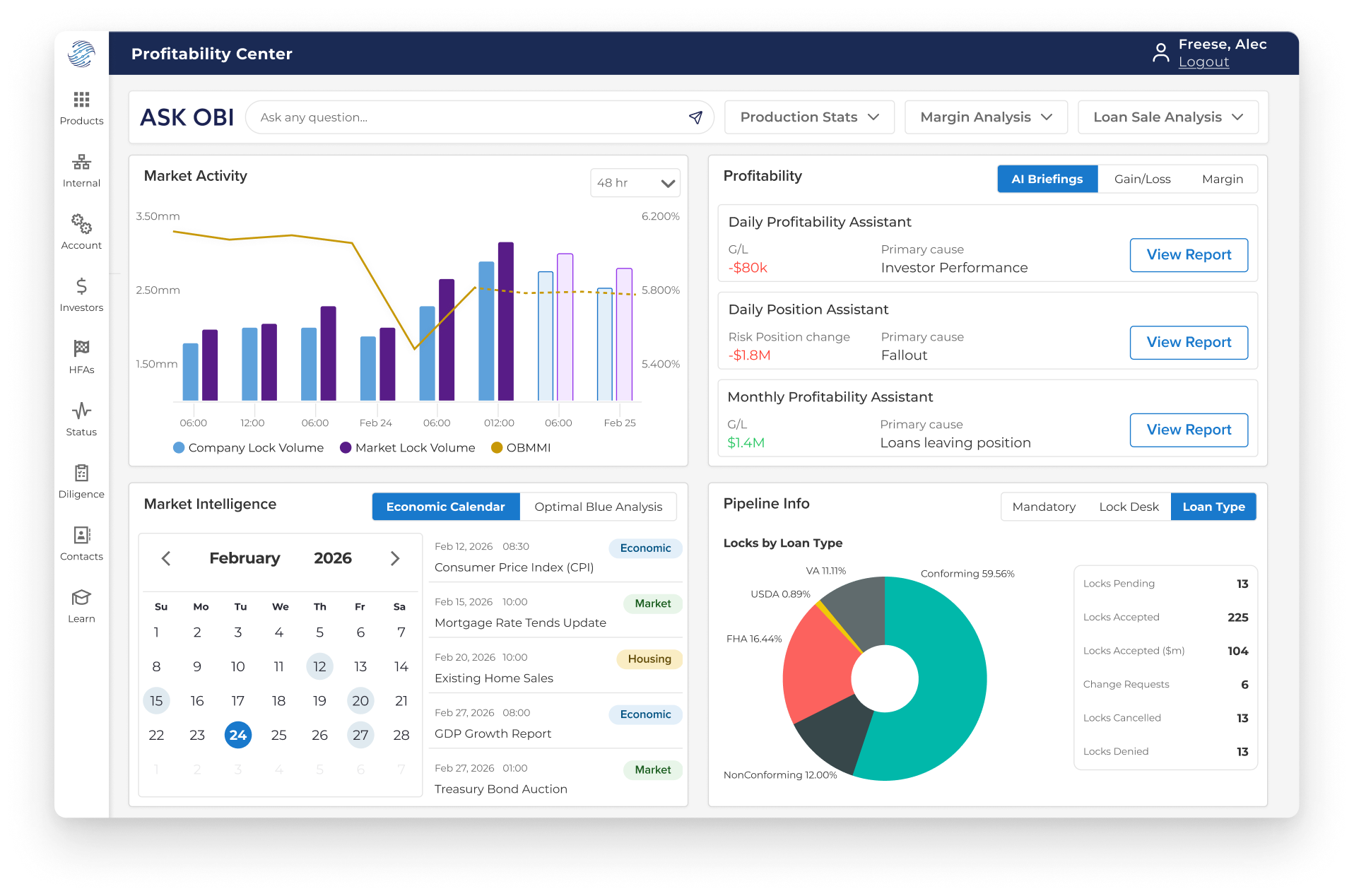Switch to Profitability Margin tab
This screenshot has height=896, width=1354.
coord(1222,179)
